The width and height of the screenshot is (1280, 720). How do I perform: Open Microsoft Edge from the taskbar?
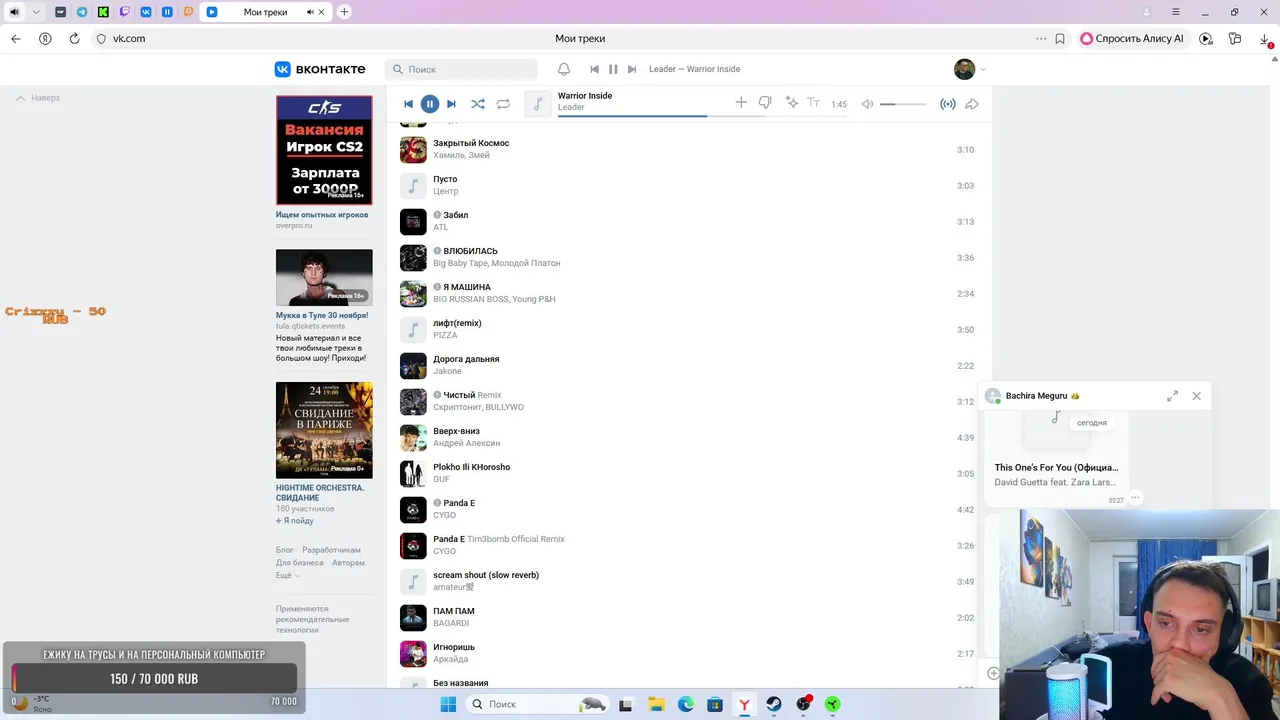click(x=685, y=704)
